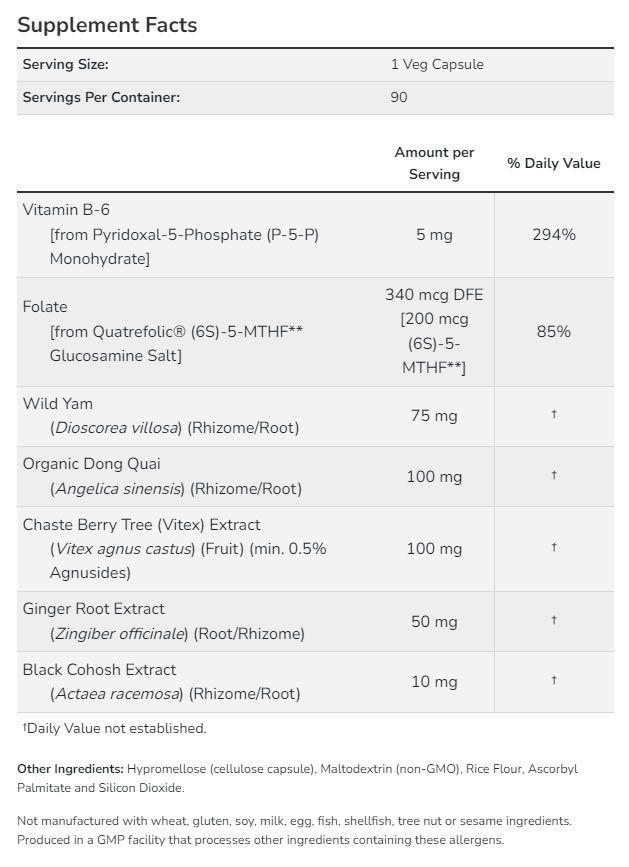Click the dagger symbol in Wild Yam row
Image resolution: width=629 pixels, height=867 pixels.
coord(554,414)
